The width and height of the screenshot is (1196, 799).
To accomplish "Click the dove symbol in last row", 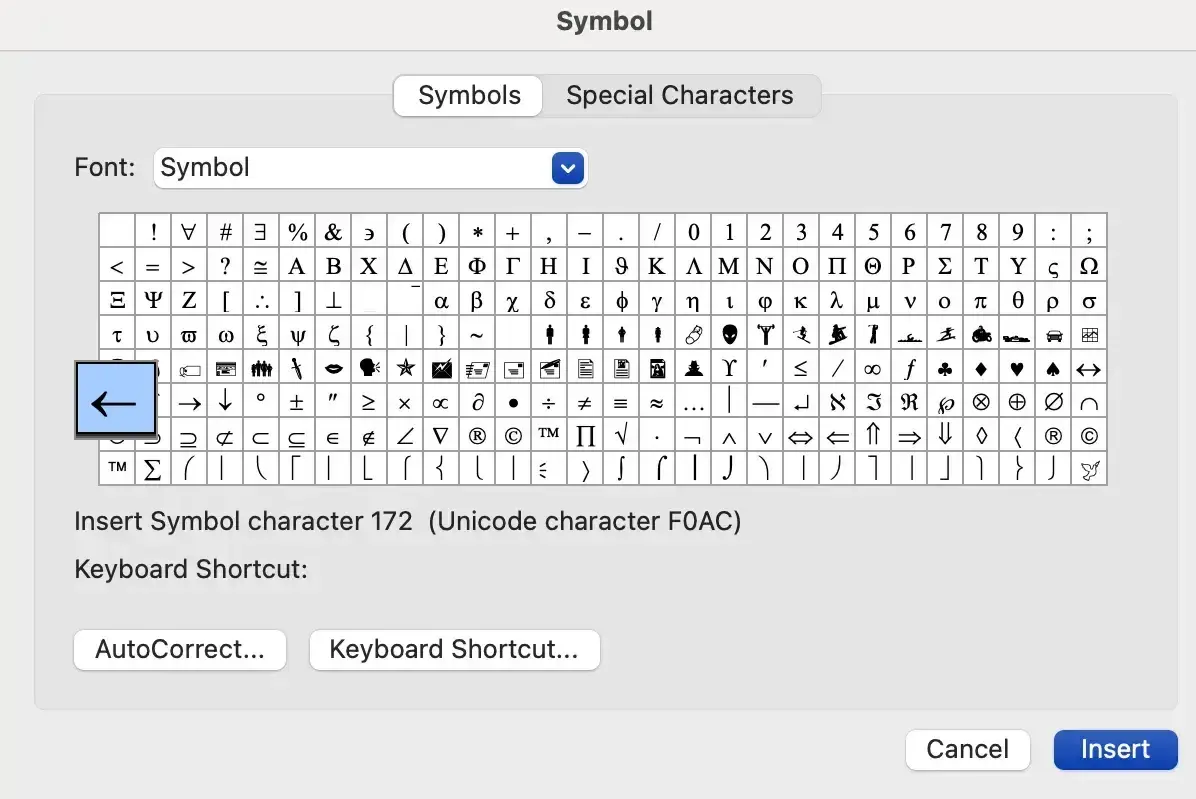I will pyautogui.click(x=1089, y=469).
